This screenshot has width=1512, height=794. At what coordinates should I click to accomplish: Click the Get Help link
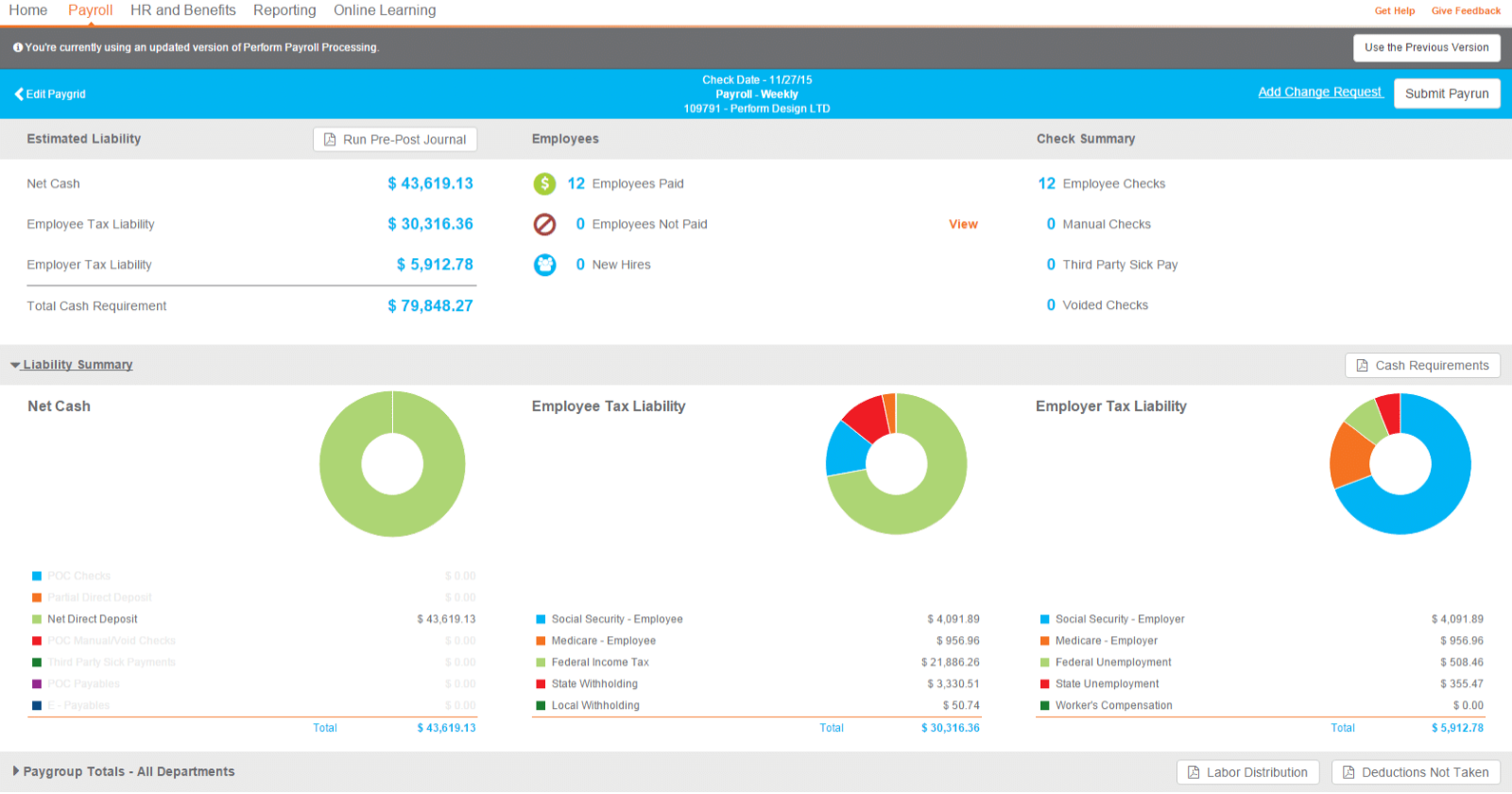click(1395, 11)
